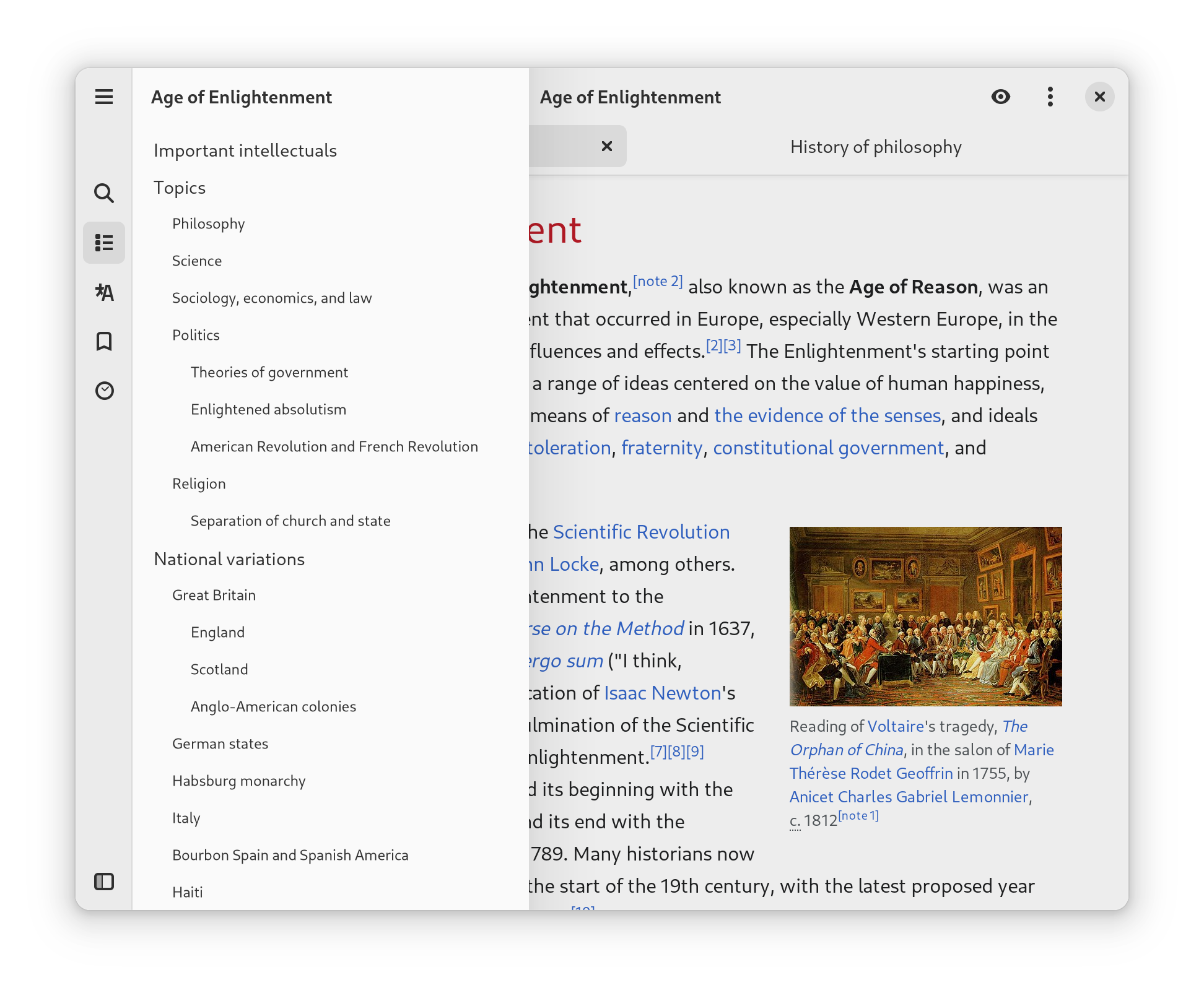Follow the Isaac Newton link
This screenshot has height=993, width=1204.
click(x=663, y=693)
